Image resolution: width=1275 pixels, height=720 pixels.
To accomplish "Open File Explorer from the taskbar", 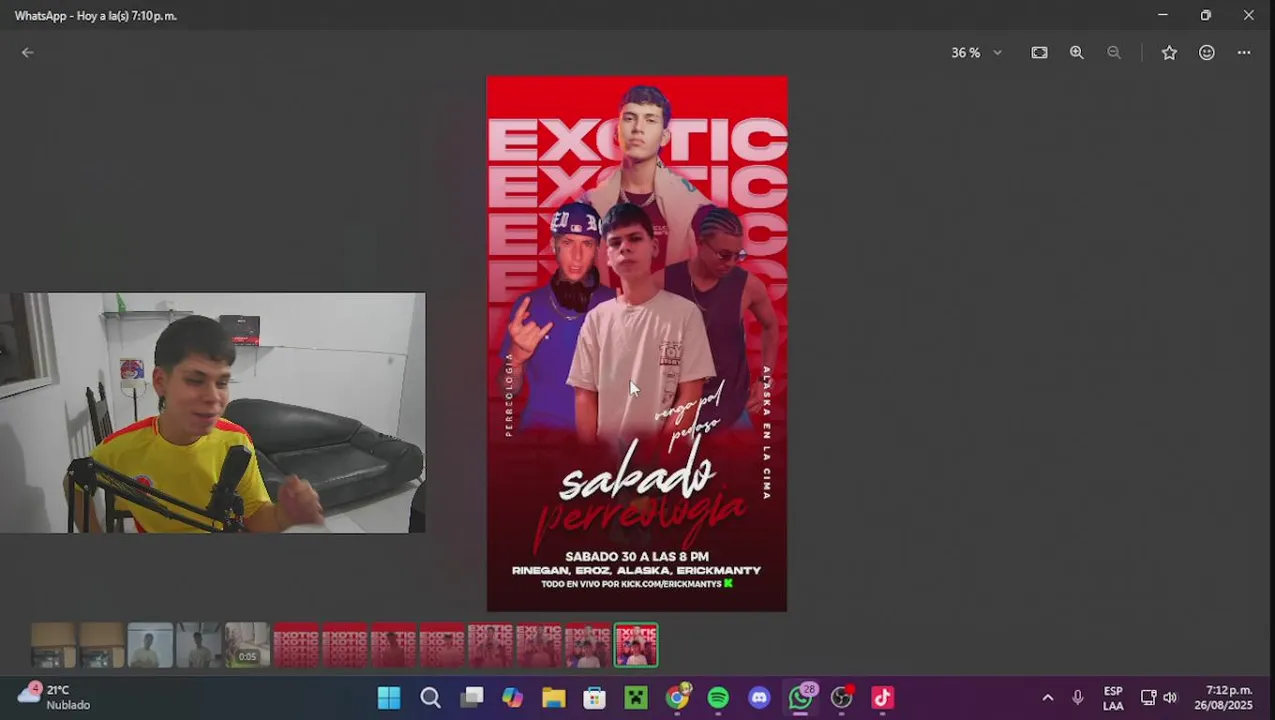I will click(x=553, y=697).
